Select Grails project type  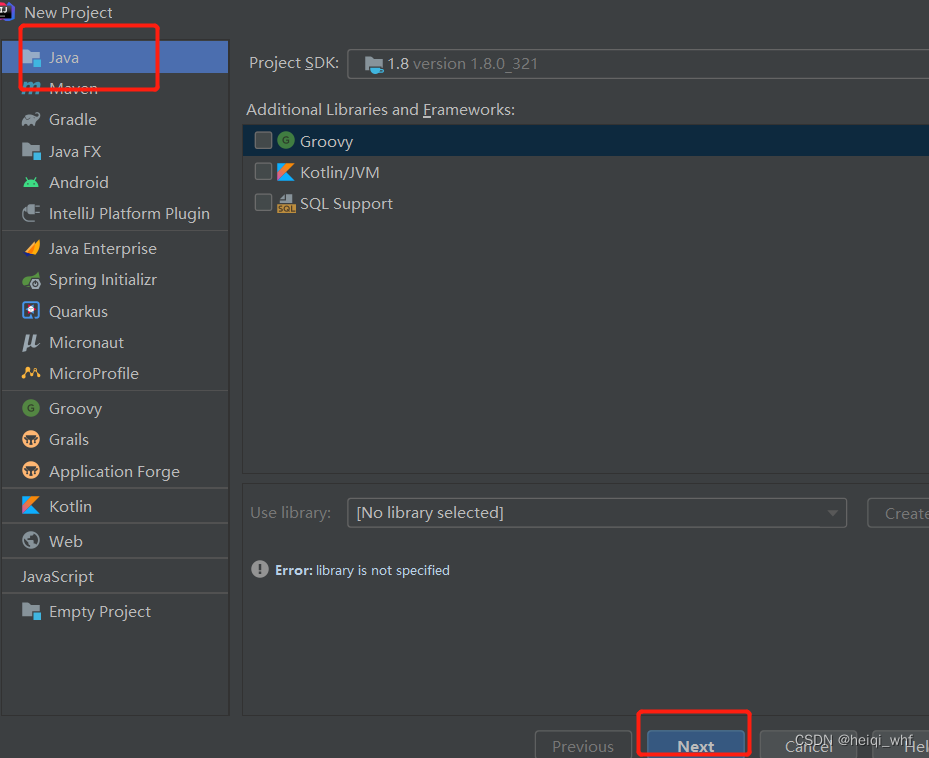tap(115, 440)
